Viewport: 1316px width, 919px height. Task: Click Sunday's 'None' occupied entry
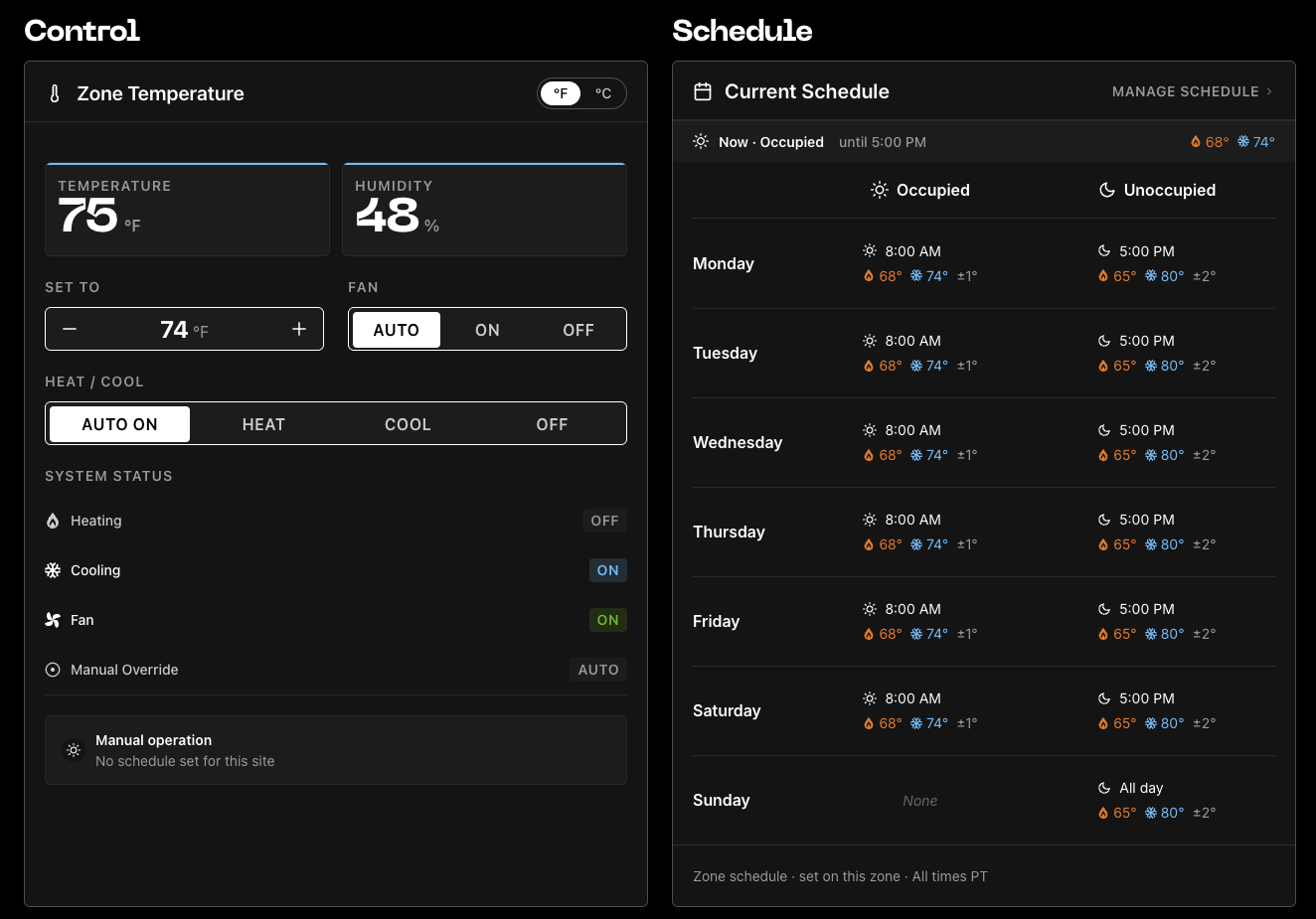[919, 801]
